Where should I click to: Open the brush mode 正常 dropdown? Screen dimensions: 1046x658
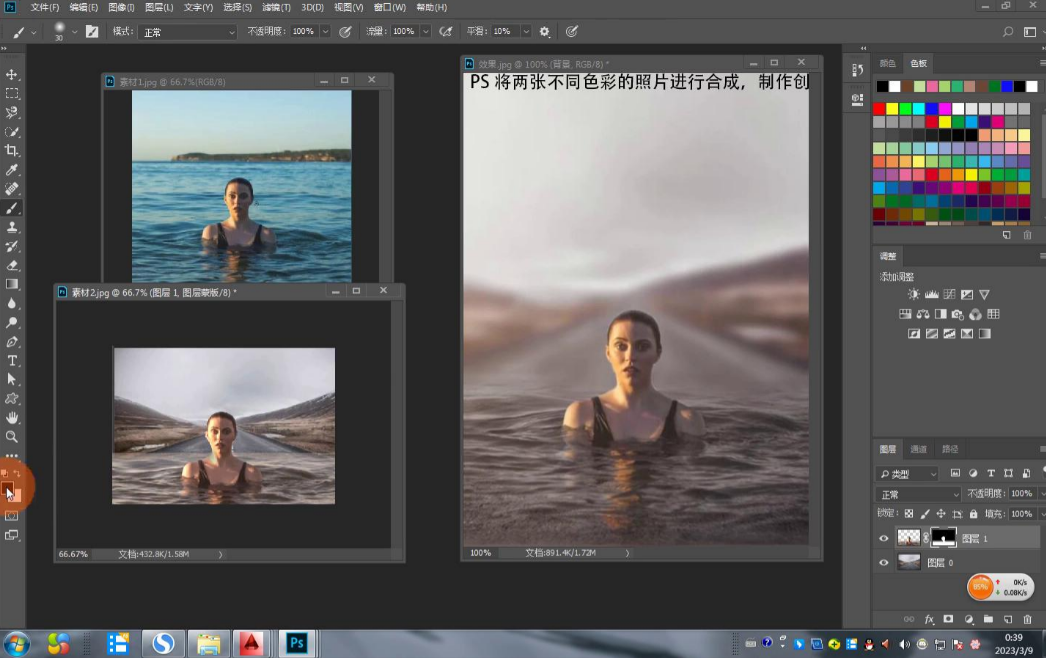189,32
